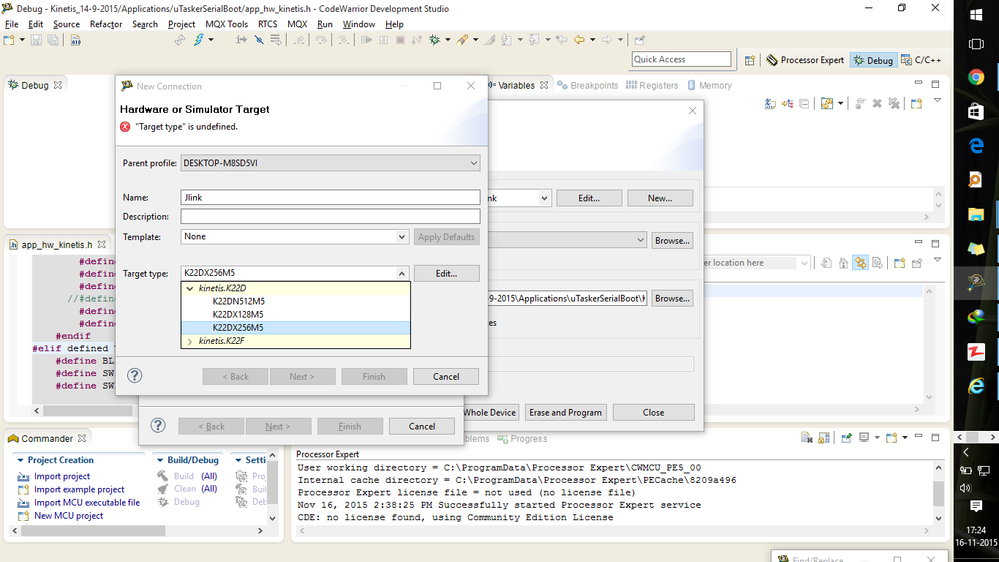Click the Edit... button beside Target type
Screen dimensions: 999x562
coord(446,273)
